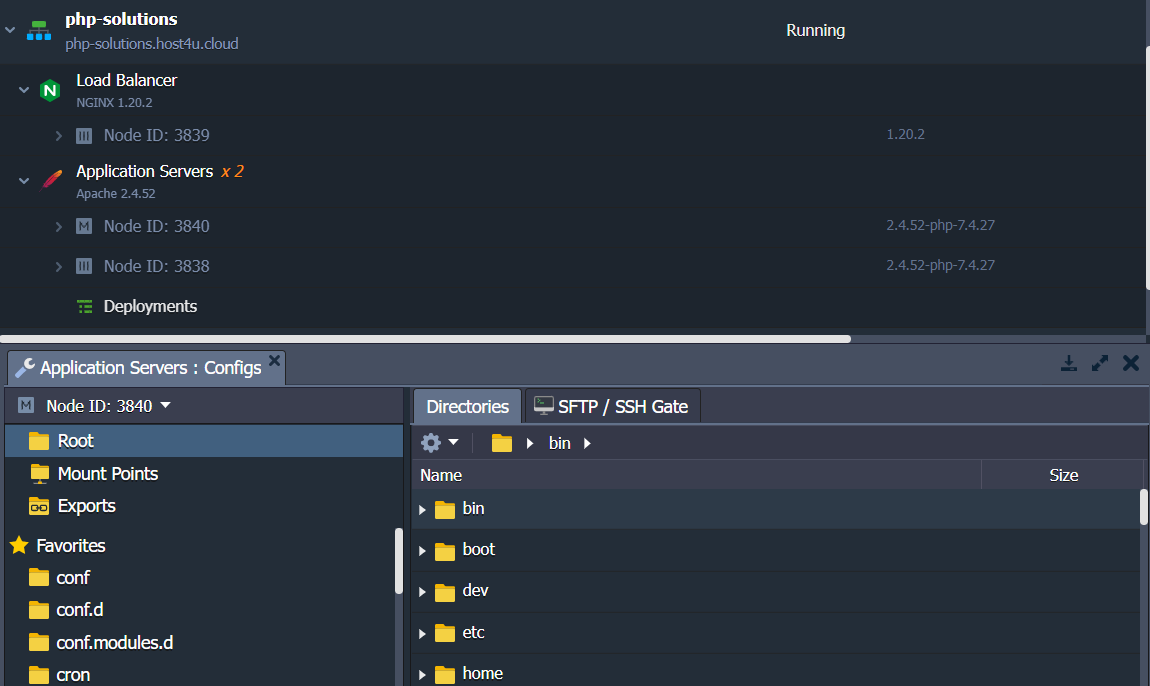Click the Deployments list icon

coord(85,307)
